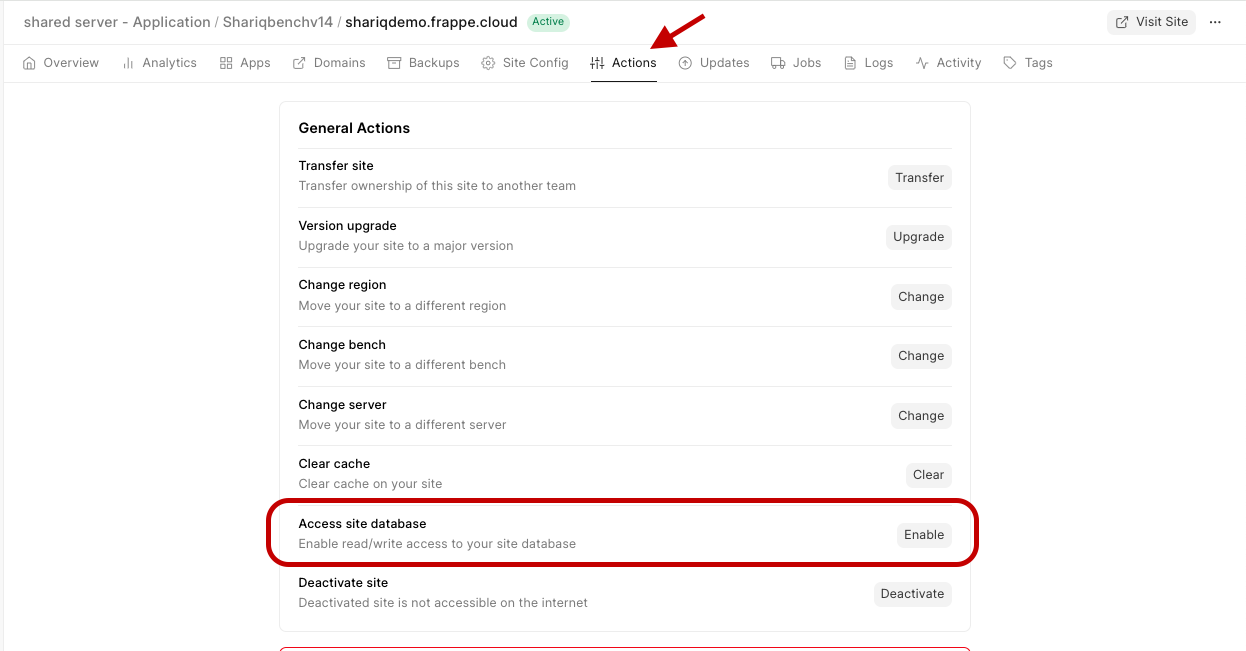
Task: Open the Overview tab
Action: click(61, 63)
